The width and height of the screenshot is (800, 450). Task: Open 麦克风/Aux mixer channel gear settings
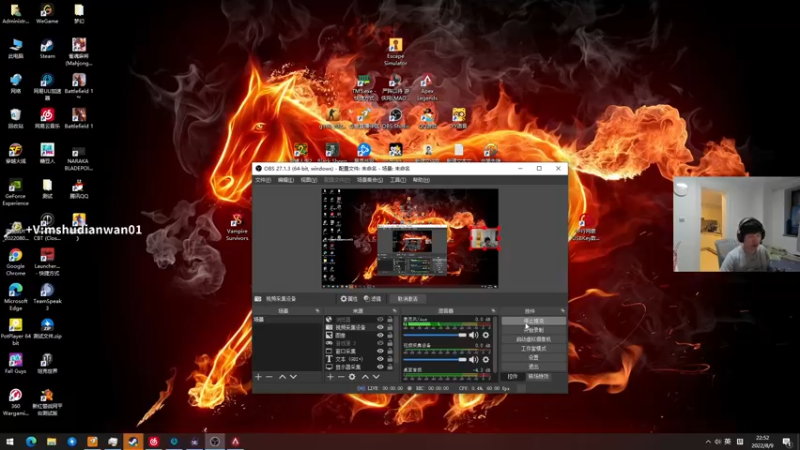click(486, 335)
